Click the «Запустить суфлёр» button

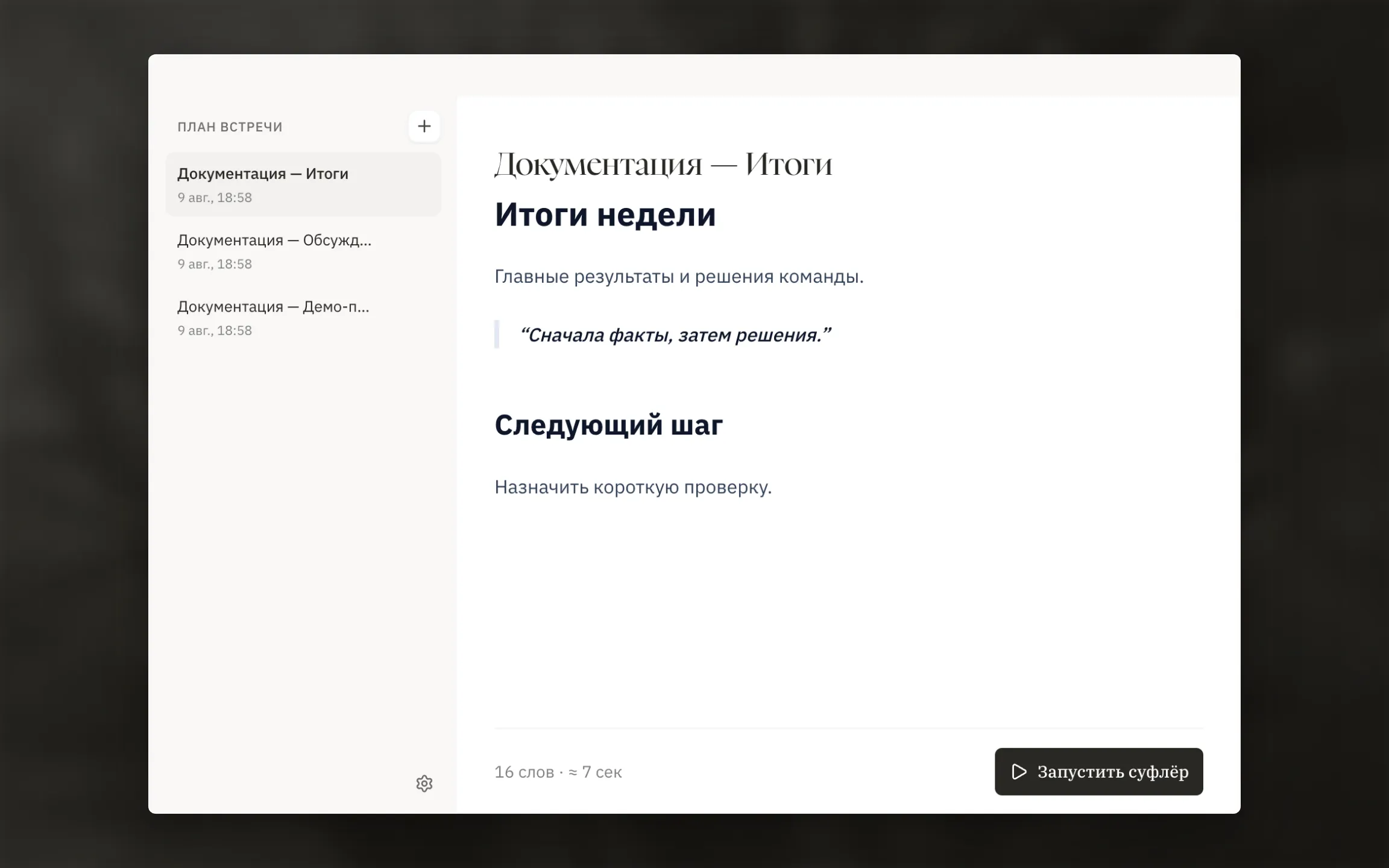pyautogui.click(x=1098, y=772)
